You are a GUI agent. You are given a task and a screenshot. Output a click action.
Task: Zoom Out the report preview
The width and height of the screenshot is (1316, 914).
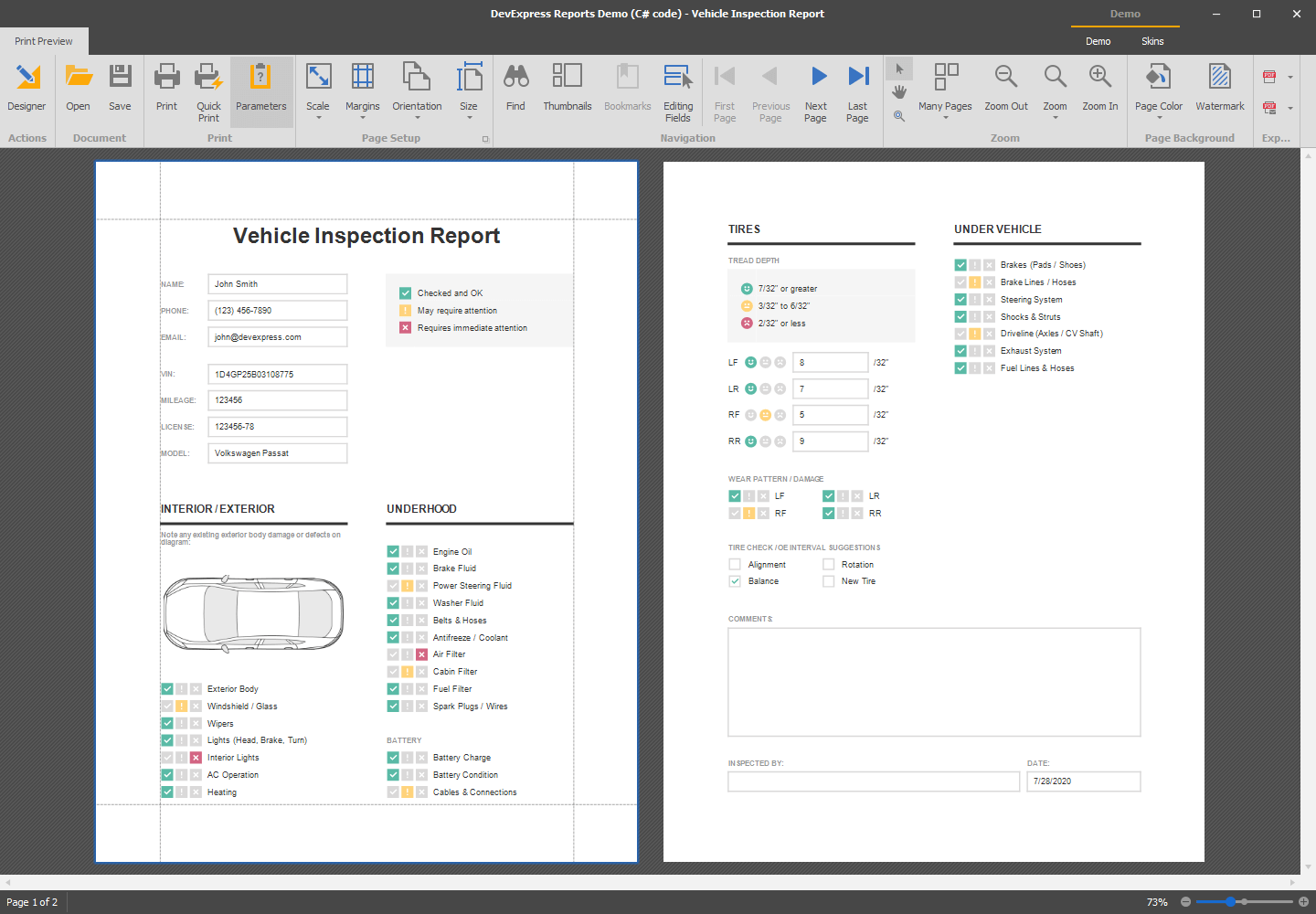click(x=1005, y=89)
